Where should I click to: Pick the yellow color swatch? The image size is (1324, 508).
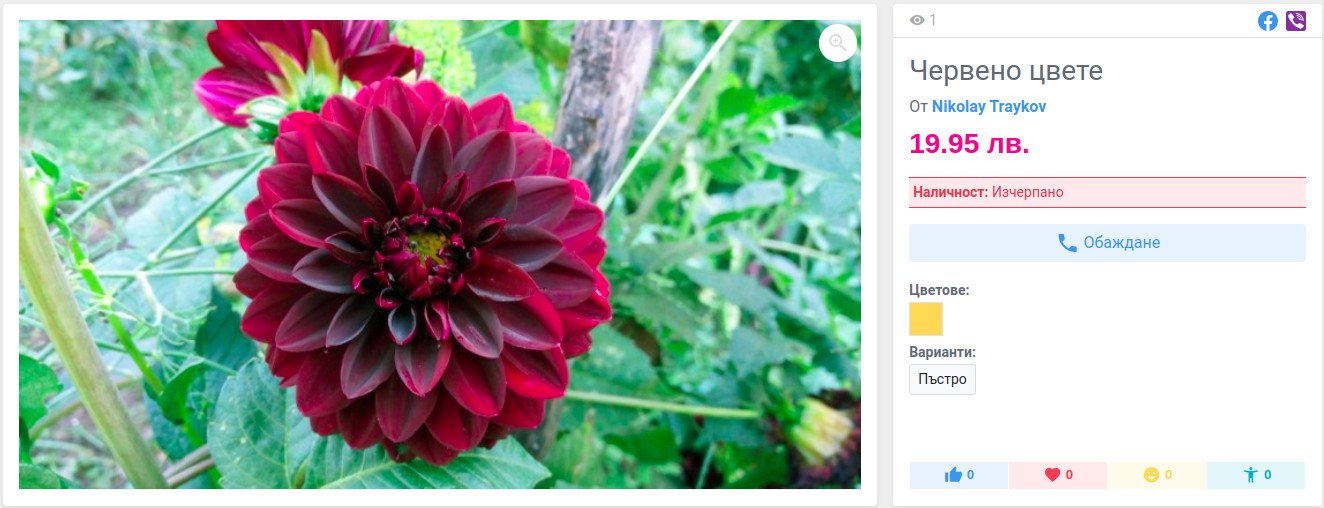coord(926,319)
